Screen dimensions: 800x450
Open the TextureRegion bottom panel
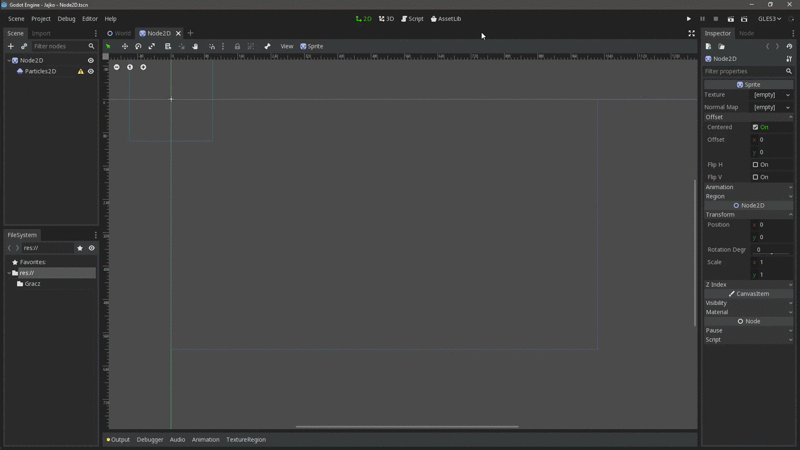246,440
